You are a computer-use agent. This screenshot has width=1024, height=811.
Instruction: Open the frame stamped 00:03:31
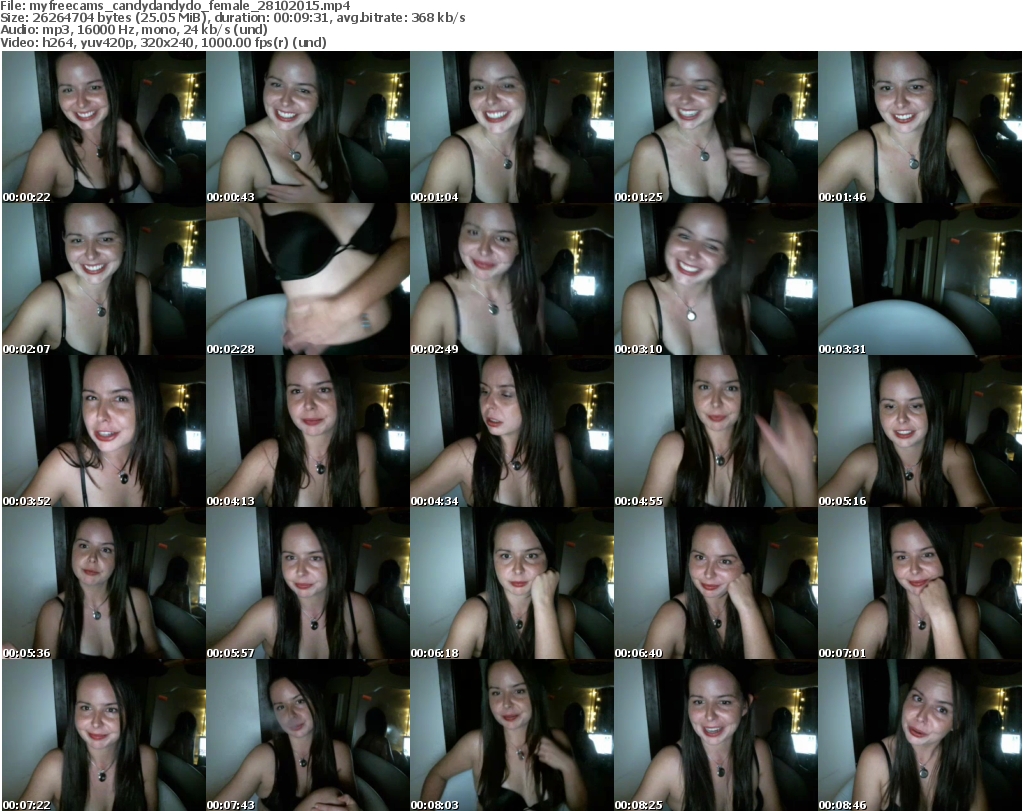point(920,279)
